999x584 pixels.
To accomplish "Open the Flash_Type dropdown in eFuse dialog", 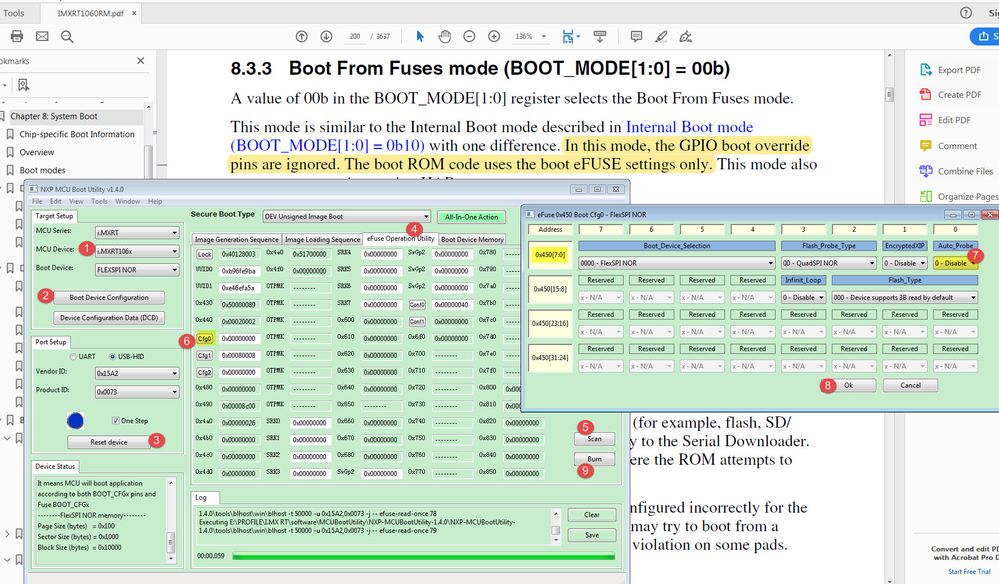I will tap(905, 297).
